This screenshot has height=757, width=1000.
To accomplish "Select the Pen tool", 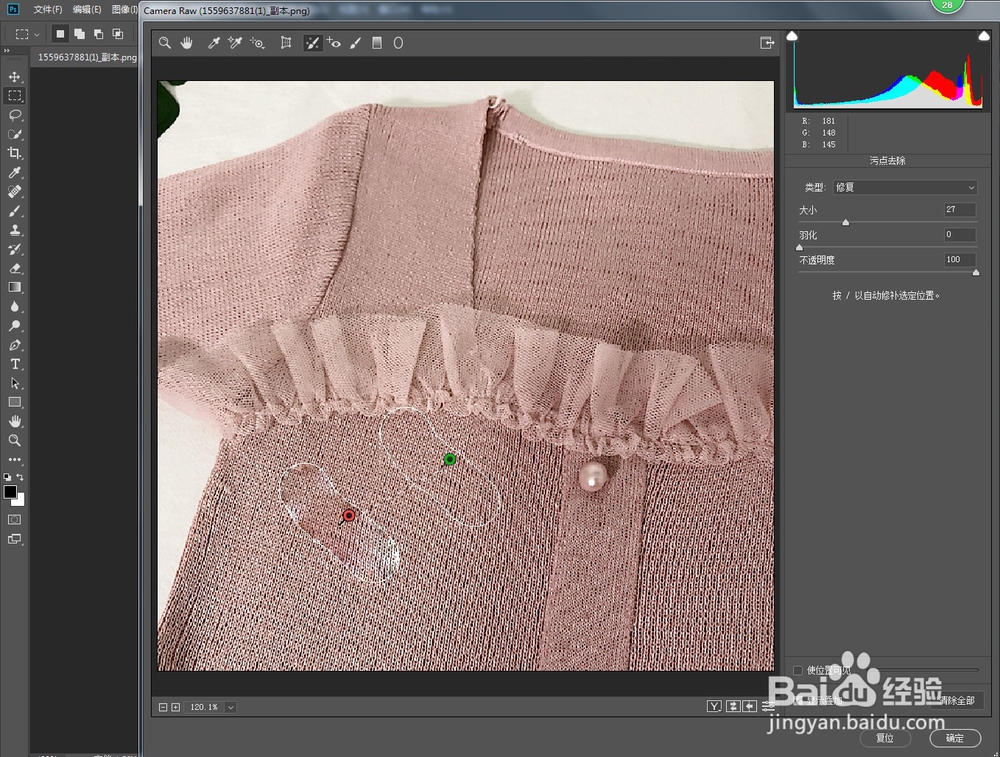I will [15, 345].
